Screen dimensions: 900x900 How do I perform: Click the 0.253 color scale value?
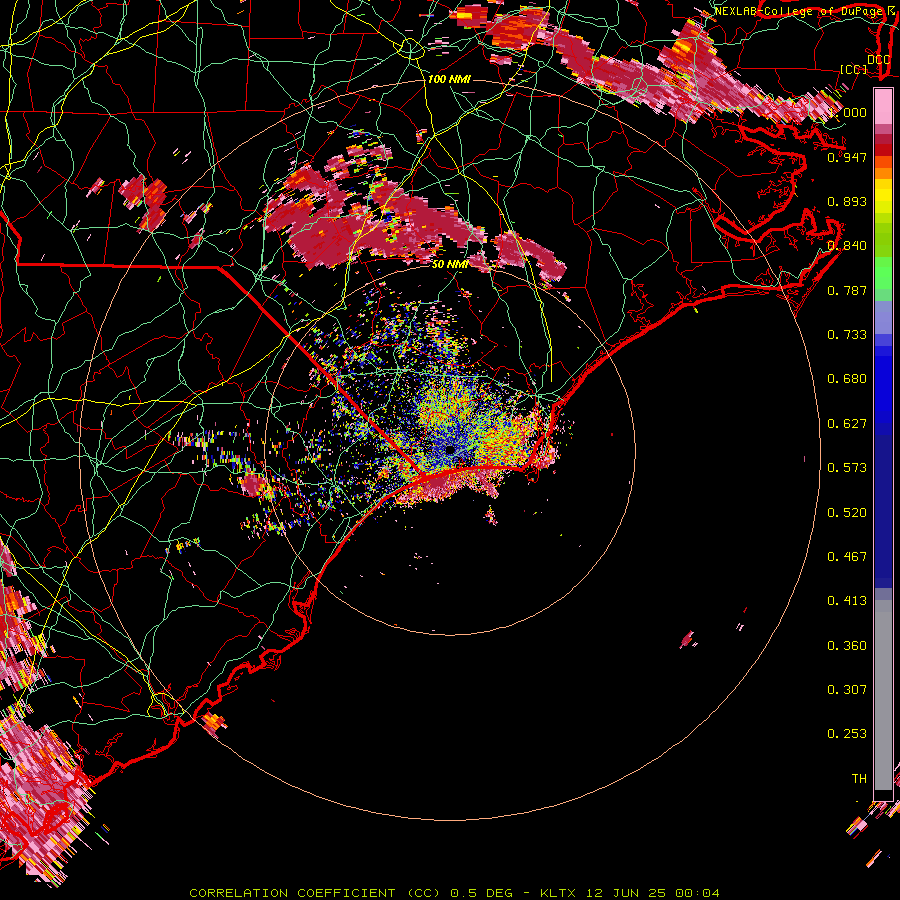click(x=847, y=734)
